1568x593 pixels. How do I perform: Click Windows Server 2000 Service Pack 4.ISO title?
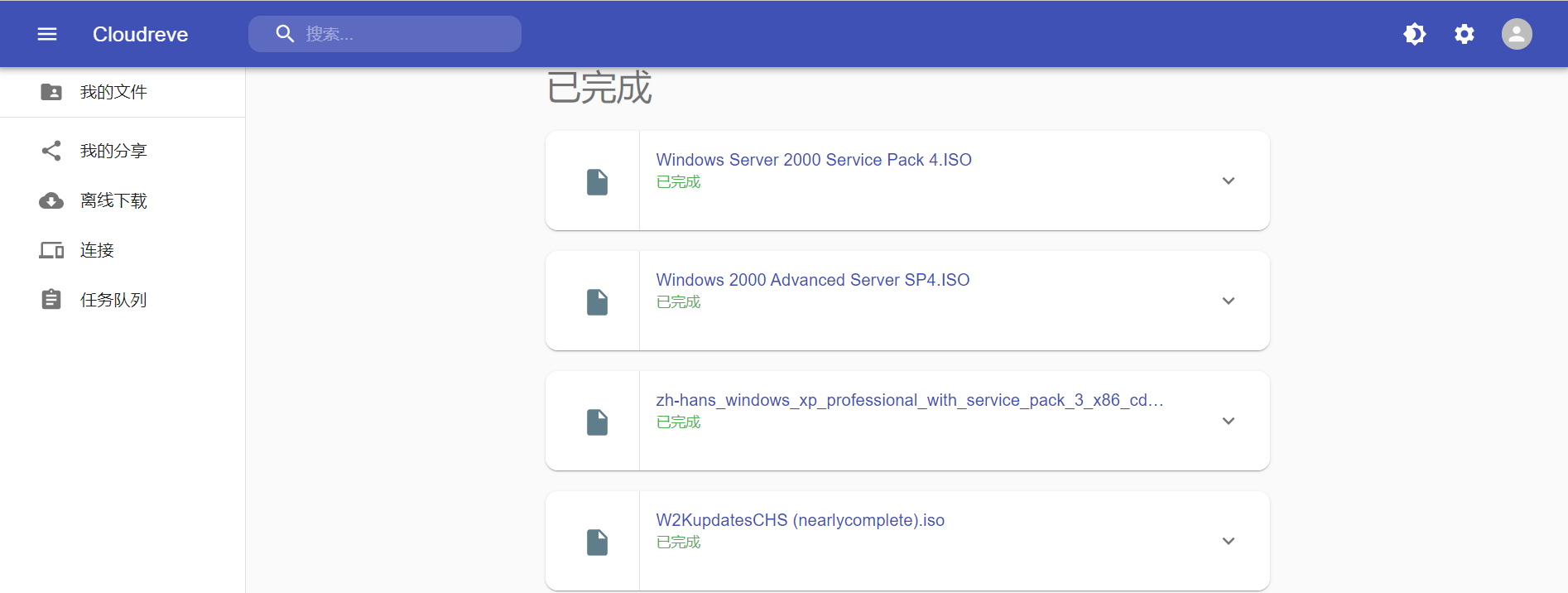pyautogui.click(x=814, y=160)
